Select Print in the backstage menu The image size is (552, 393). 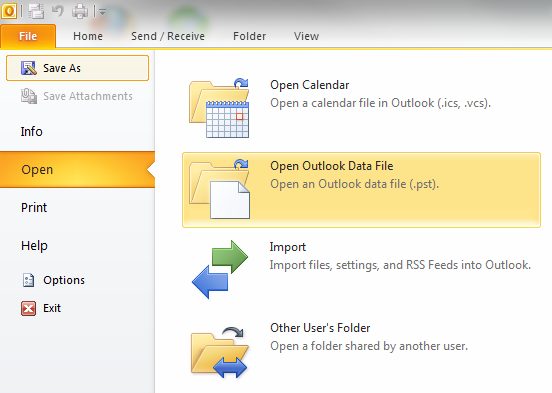34,207
